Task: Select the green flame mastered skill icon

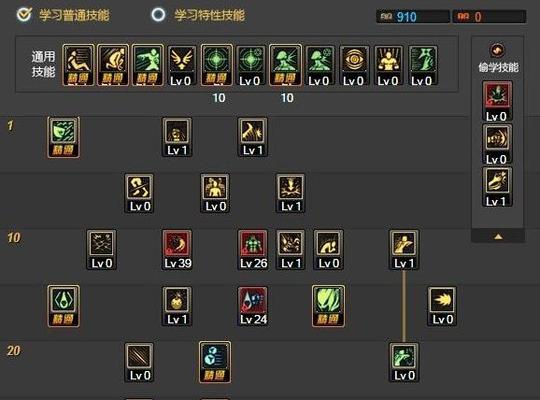Action: click(328, 306)
